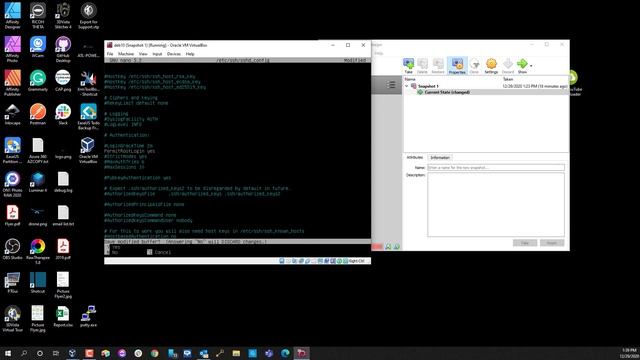Screen dimensions: 640x360
Task: Switch to the Attributes tab
Action: point(415,157)
